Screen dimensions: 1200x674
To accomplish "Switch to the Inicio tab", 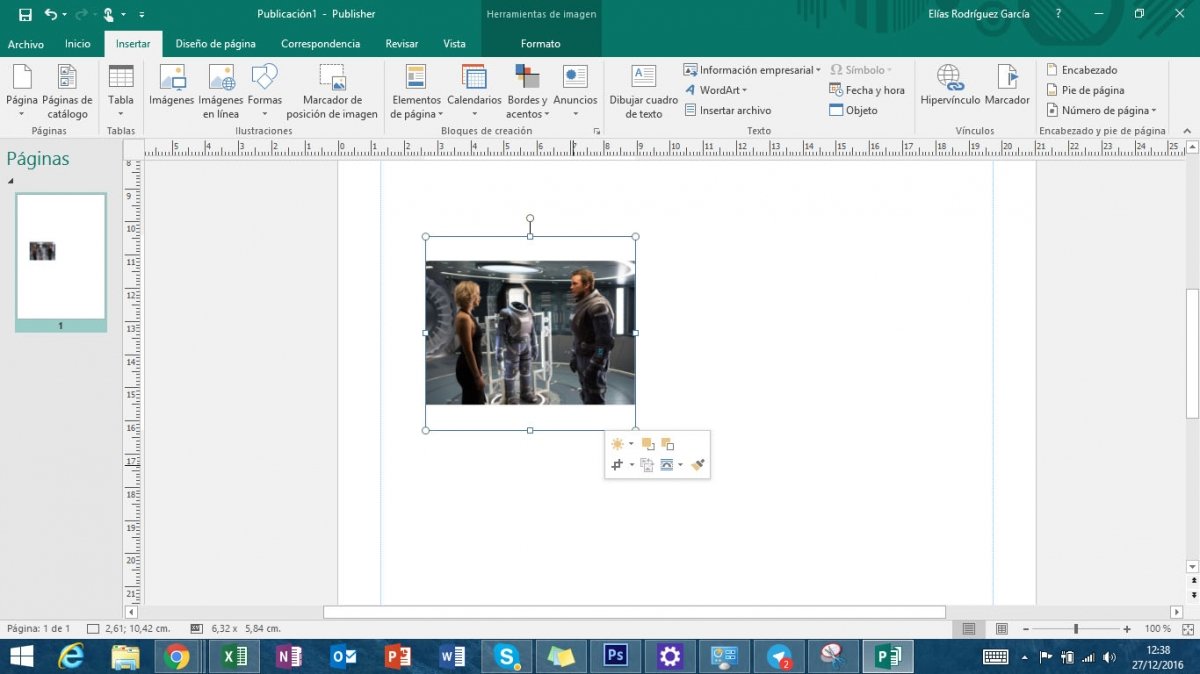I will (x=78, y=44).
